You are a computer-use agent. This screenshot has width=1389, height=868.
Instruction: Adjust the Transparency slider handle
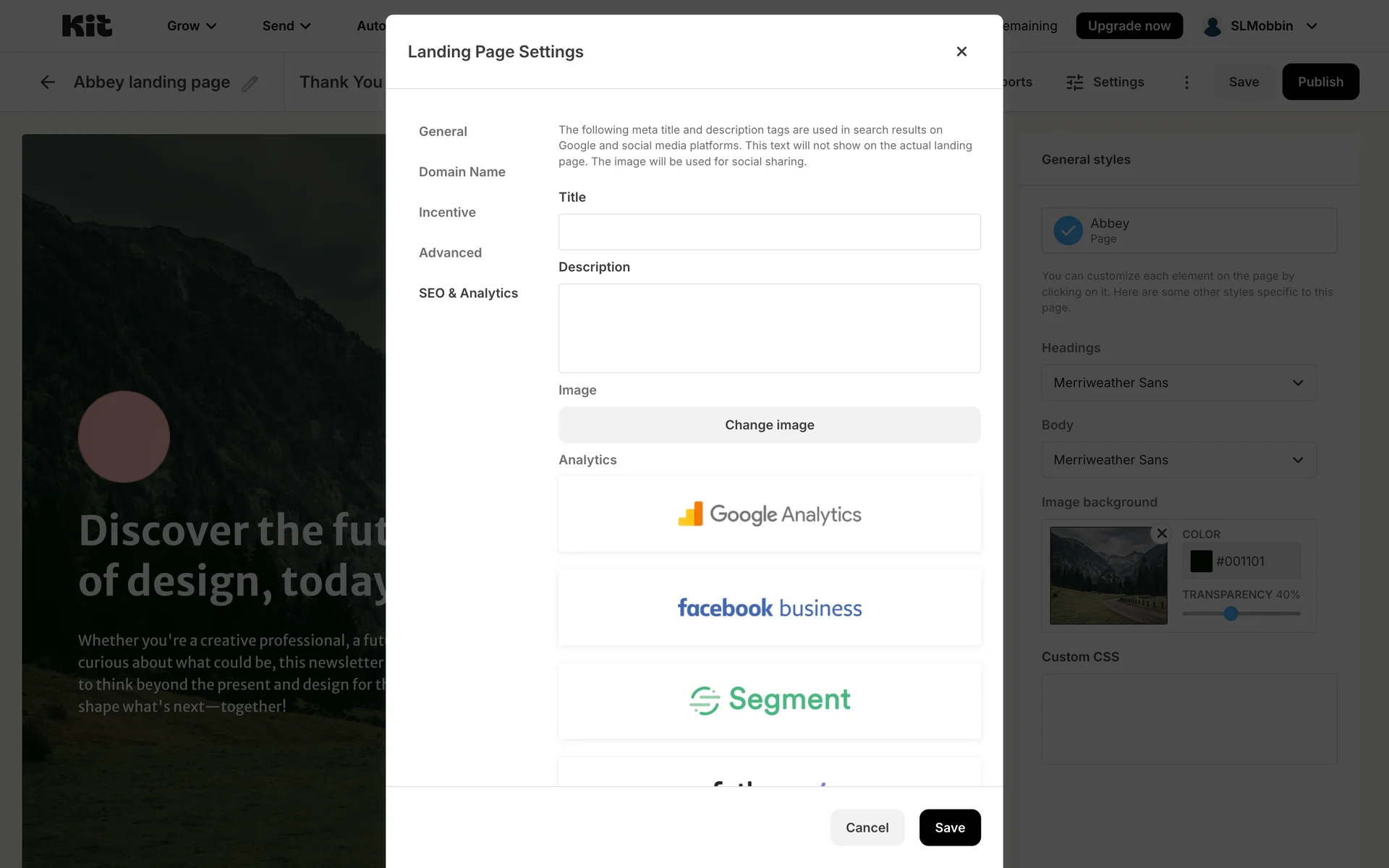1231,613
